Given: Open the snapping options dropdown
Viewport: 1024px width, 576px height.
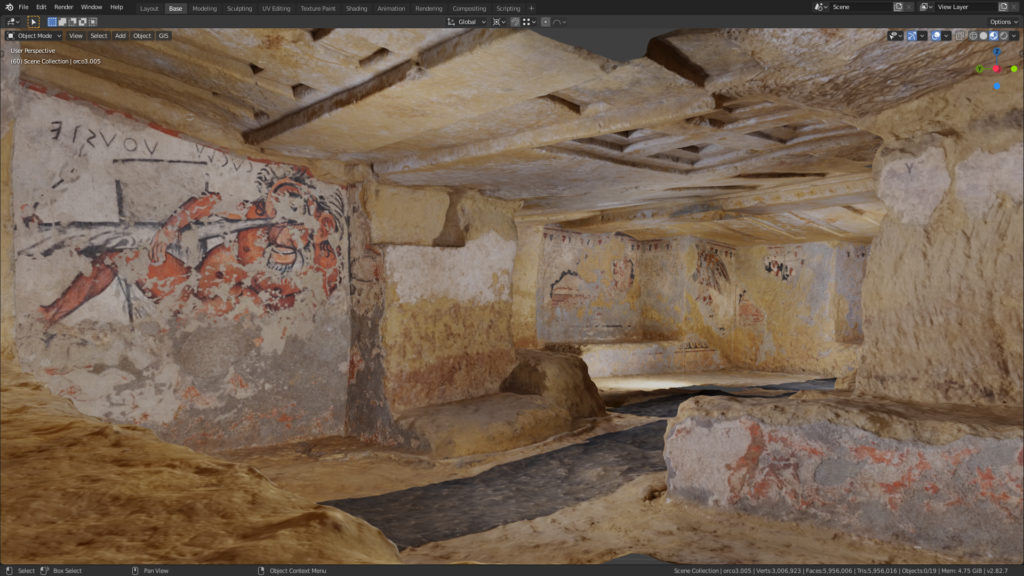Looking at the screenshot, I should click(x=529, y=22).
